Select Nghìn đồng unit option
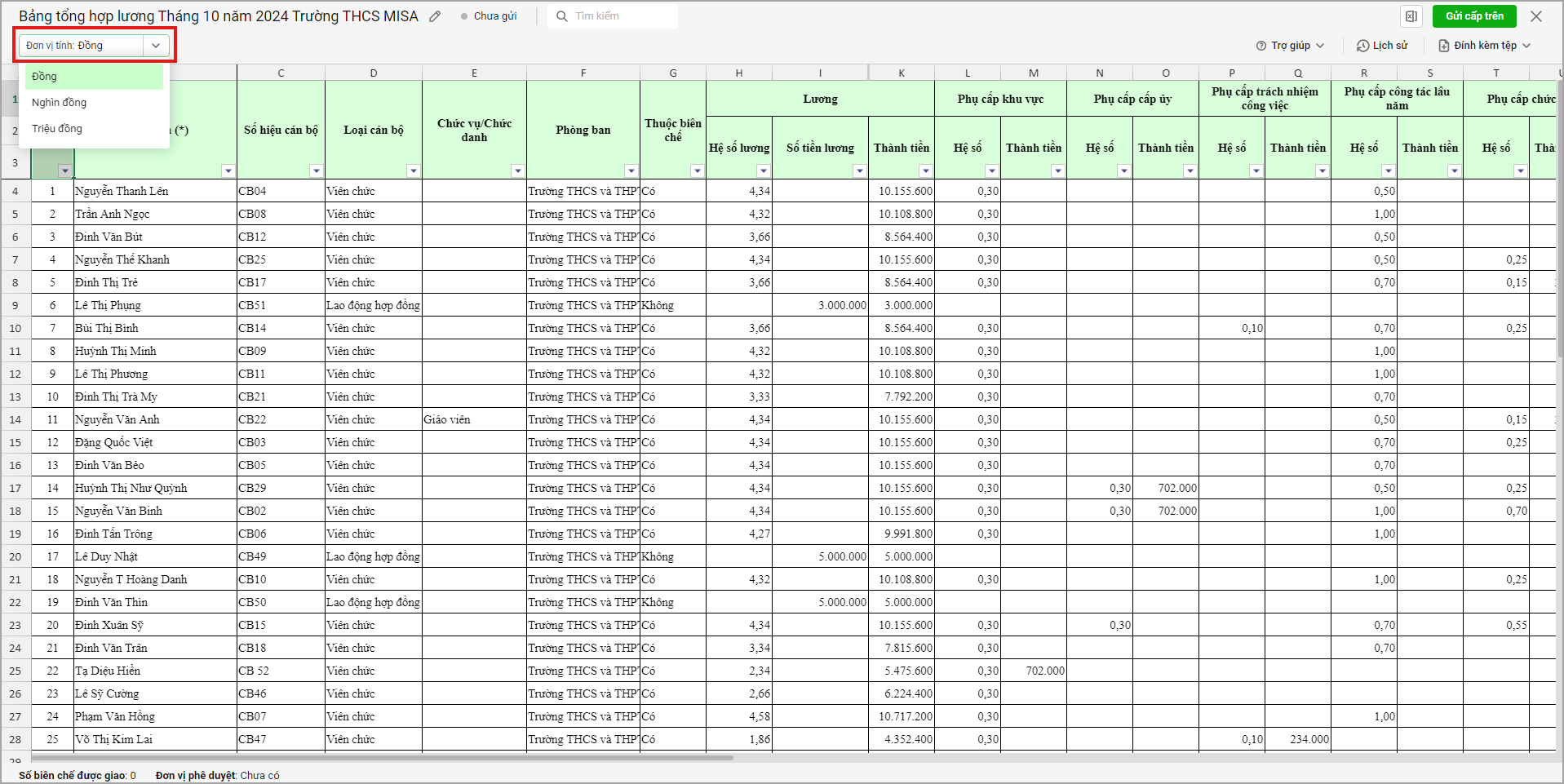Viewport: 1564px width, 784px height. click(60, 103)
